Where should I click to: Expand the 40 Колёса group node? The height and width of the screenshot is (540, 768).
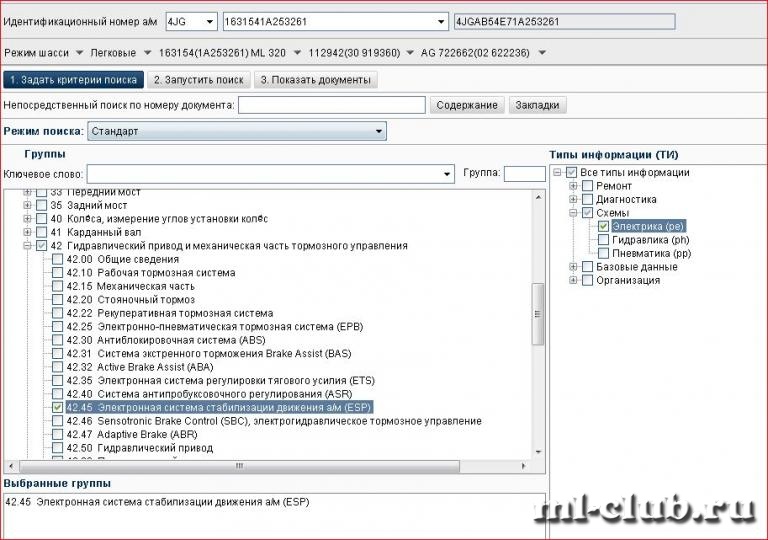(x=26, y=219)
